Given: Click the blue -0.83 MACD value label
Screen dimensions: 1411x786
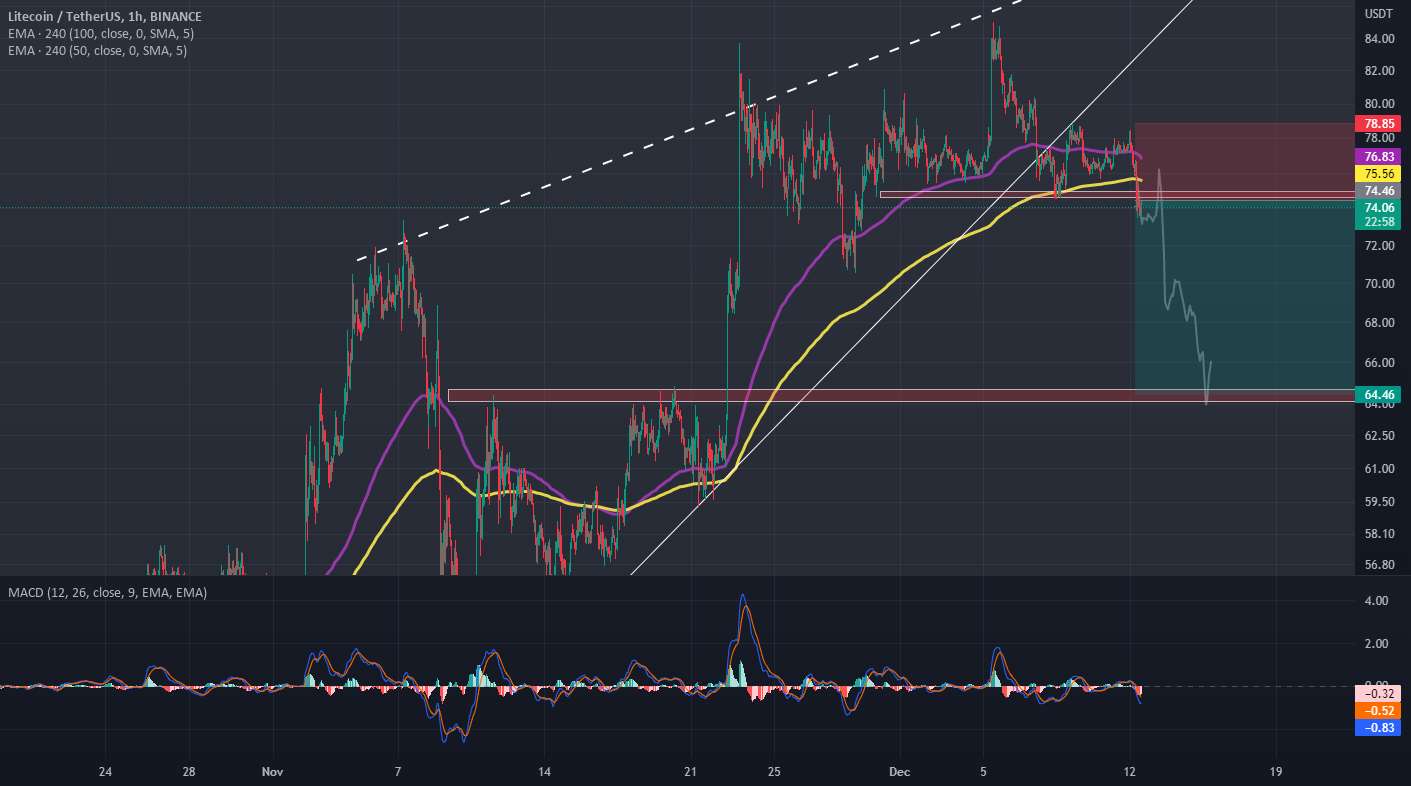Looking at the screenshot, I should 1380,727.
